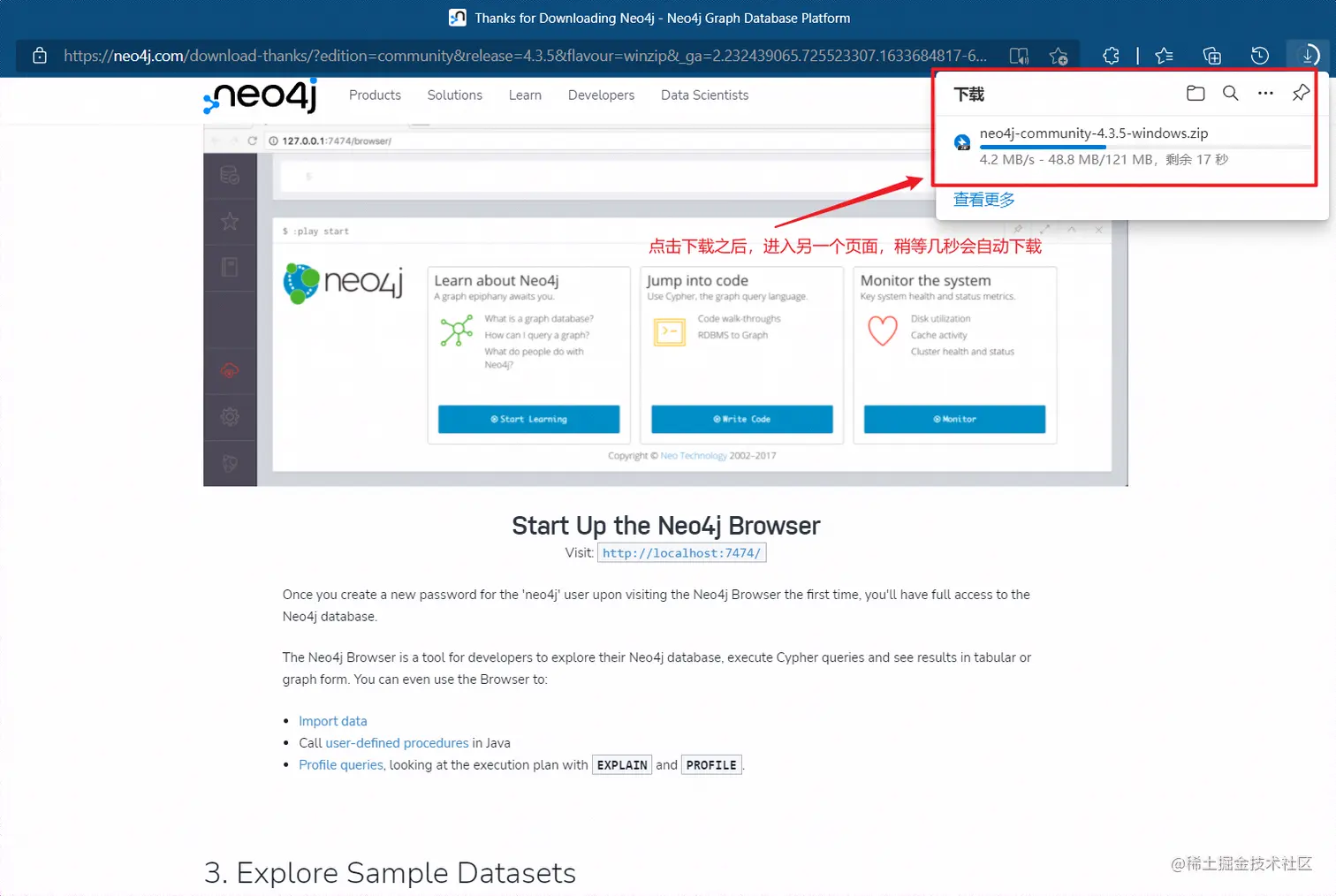The image size is (1336, 896).
Task: Open Developers menu
Action: pyautogui.click(x=601, y=95)
